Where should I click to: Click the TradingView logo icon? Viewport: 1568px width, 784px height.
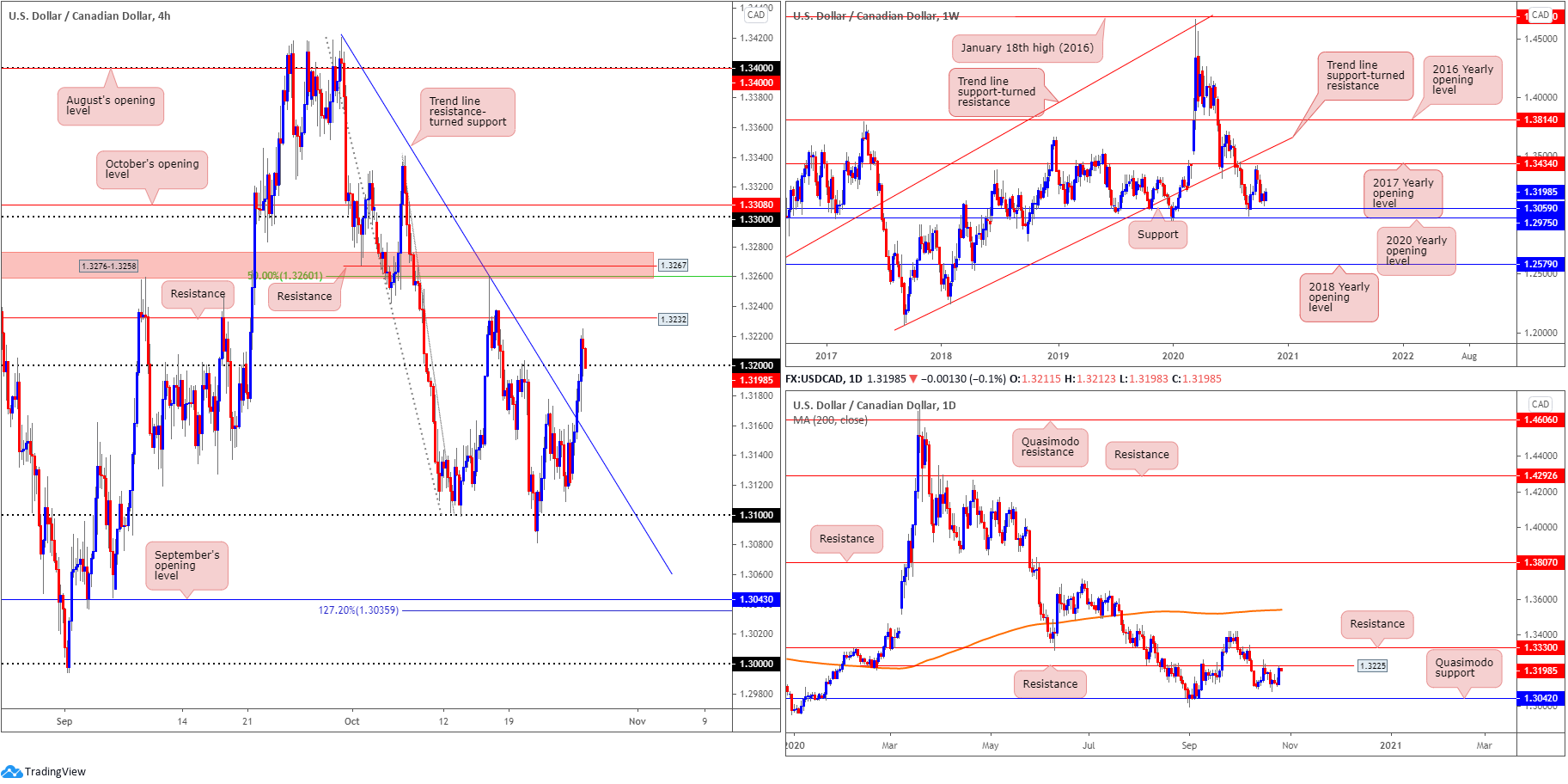point(11,771)
